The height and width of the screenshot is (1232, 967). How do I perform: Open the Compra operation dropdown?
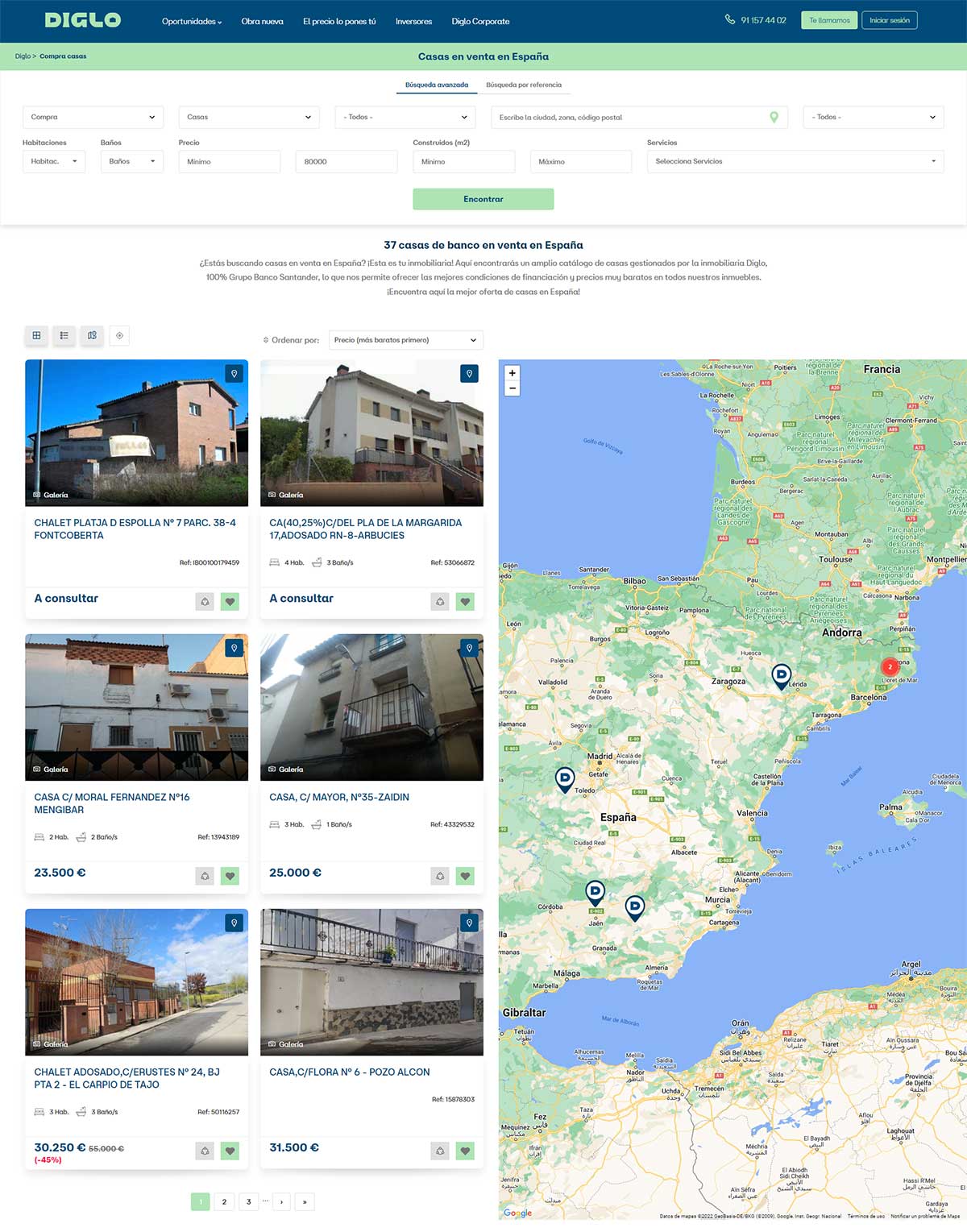point(93,118)
